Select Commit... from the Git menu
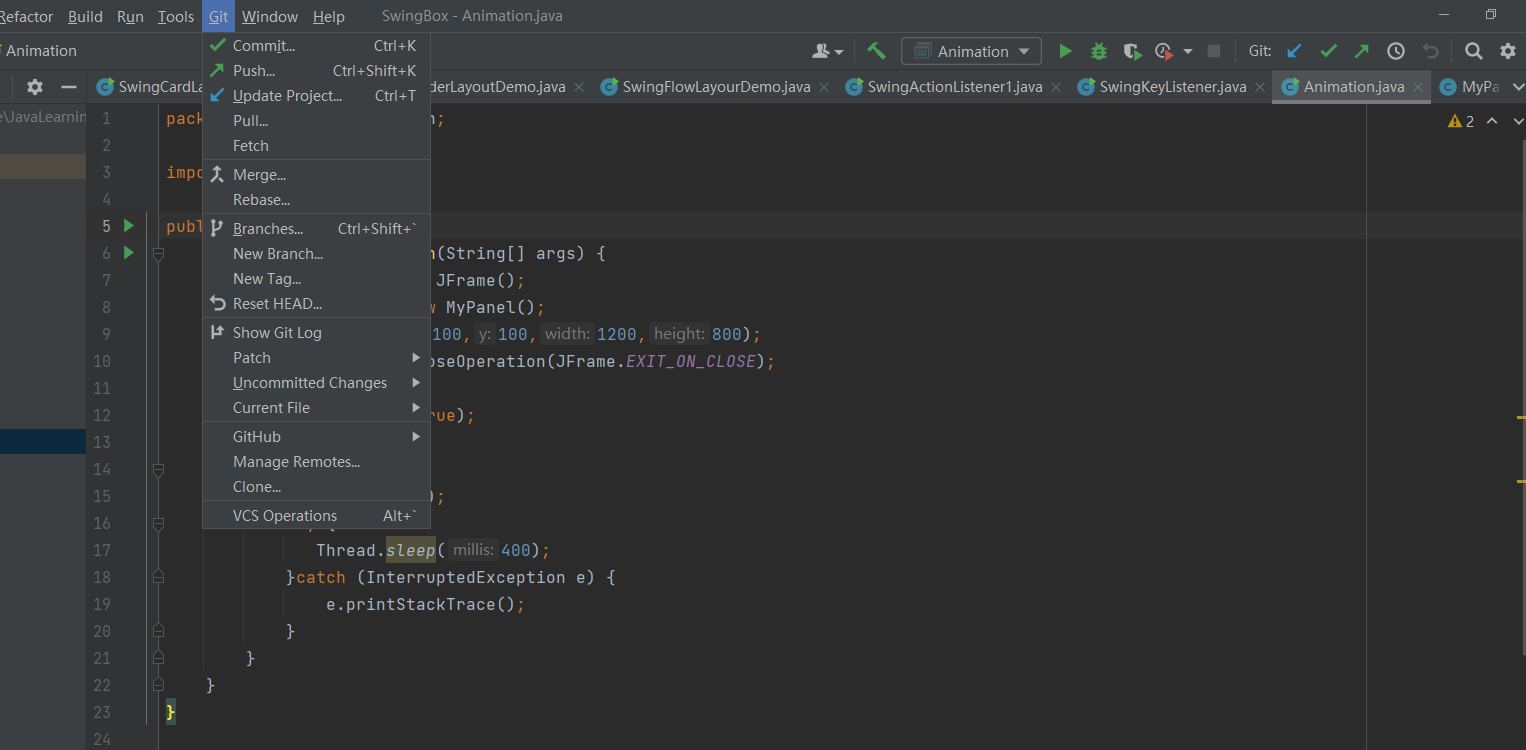Viewport: 1526px width, 750px height. point(316,46)
